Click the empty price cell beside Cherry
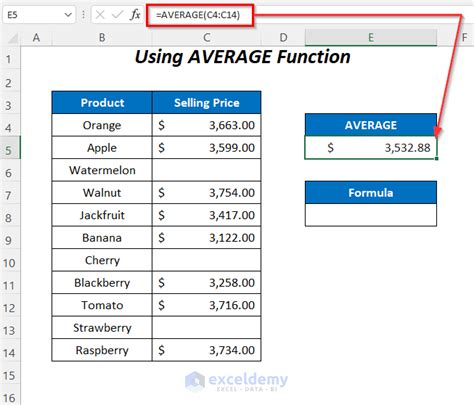The image size is (474, 405). 207,260
